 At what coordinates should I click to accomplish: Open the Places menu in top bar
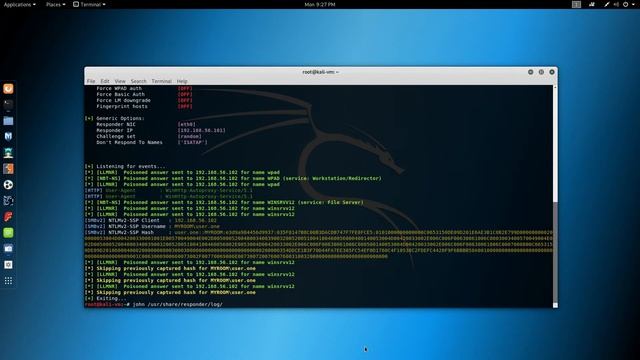point(56,4)
